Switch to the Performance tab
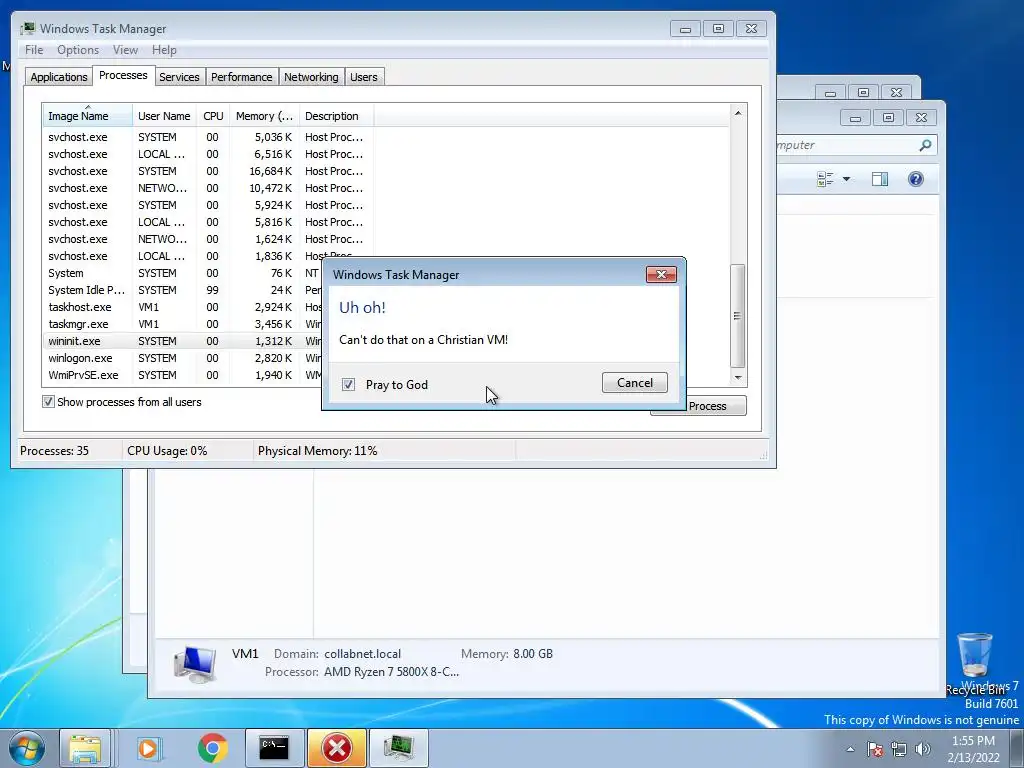Image resolution: width=1024 pixels, height=768 pixels. coord(241,77)
